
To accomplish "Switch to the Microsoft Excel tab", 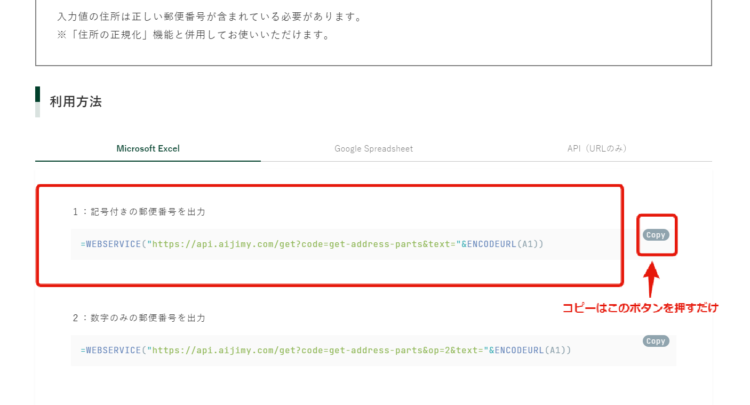I will [148, 148].
